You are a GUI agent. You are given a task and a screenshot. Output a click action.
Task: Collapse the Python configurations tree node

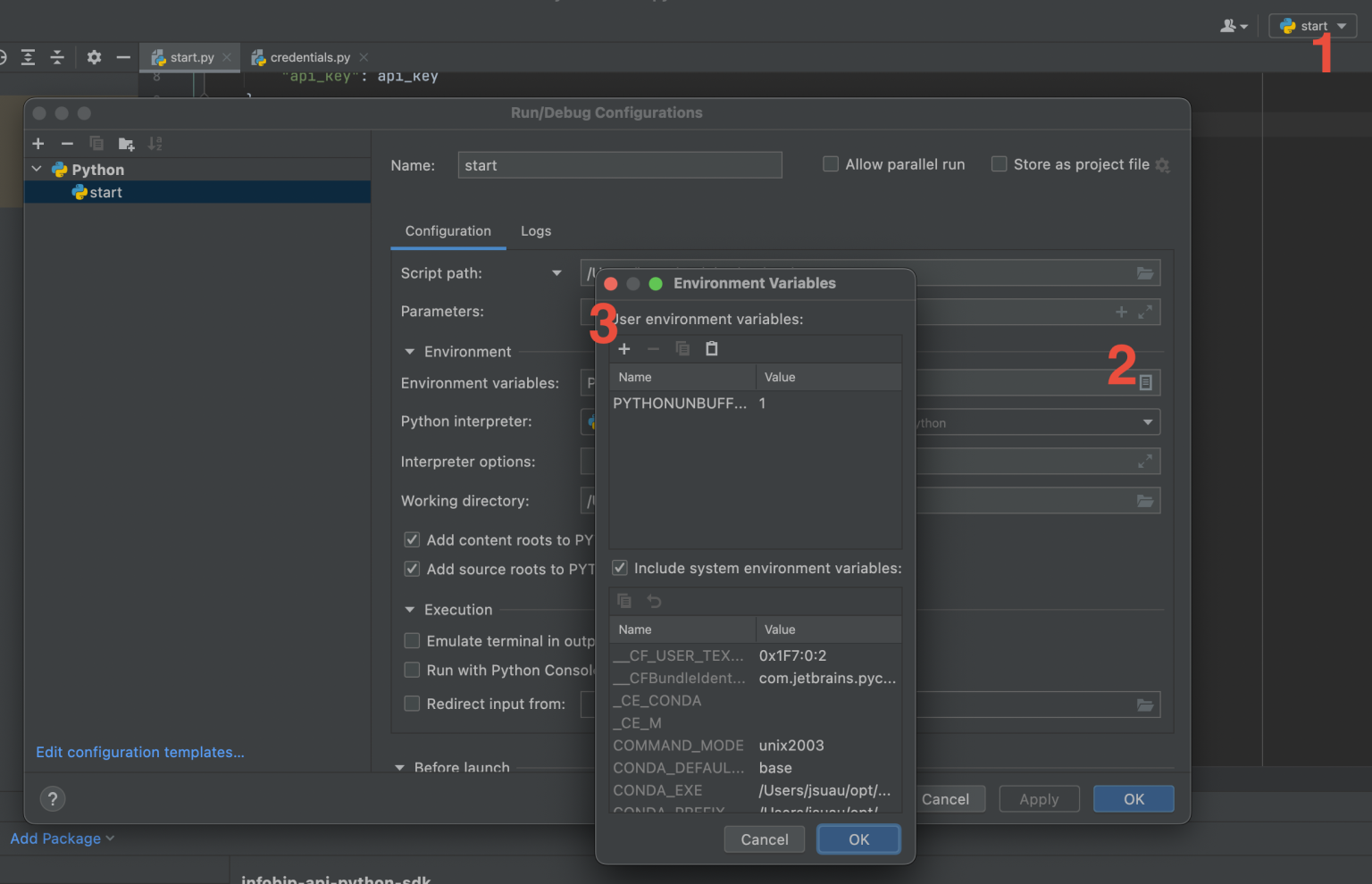point(37,169)
